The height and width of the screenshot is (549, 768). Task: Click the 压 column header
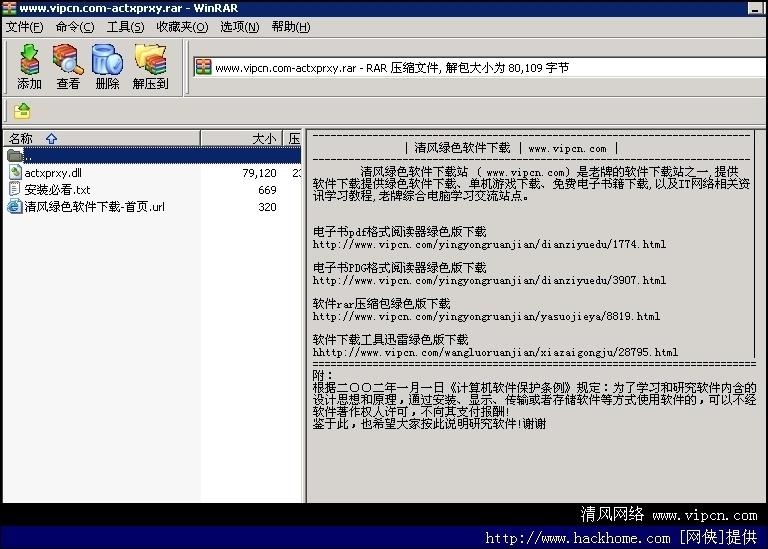click(293, 139)
